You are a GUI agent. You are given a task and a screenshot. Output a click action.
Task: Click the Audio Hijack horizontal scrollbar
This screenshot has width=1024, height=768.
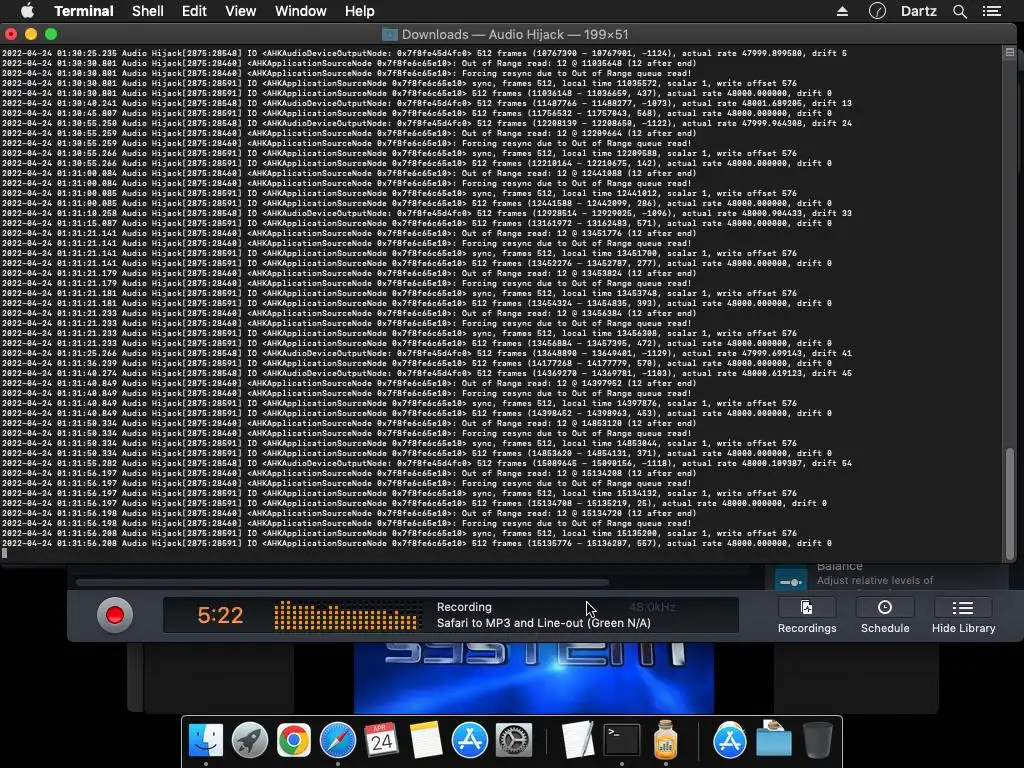(x=343, y=582)
